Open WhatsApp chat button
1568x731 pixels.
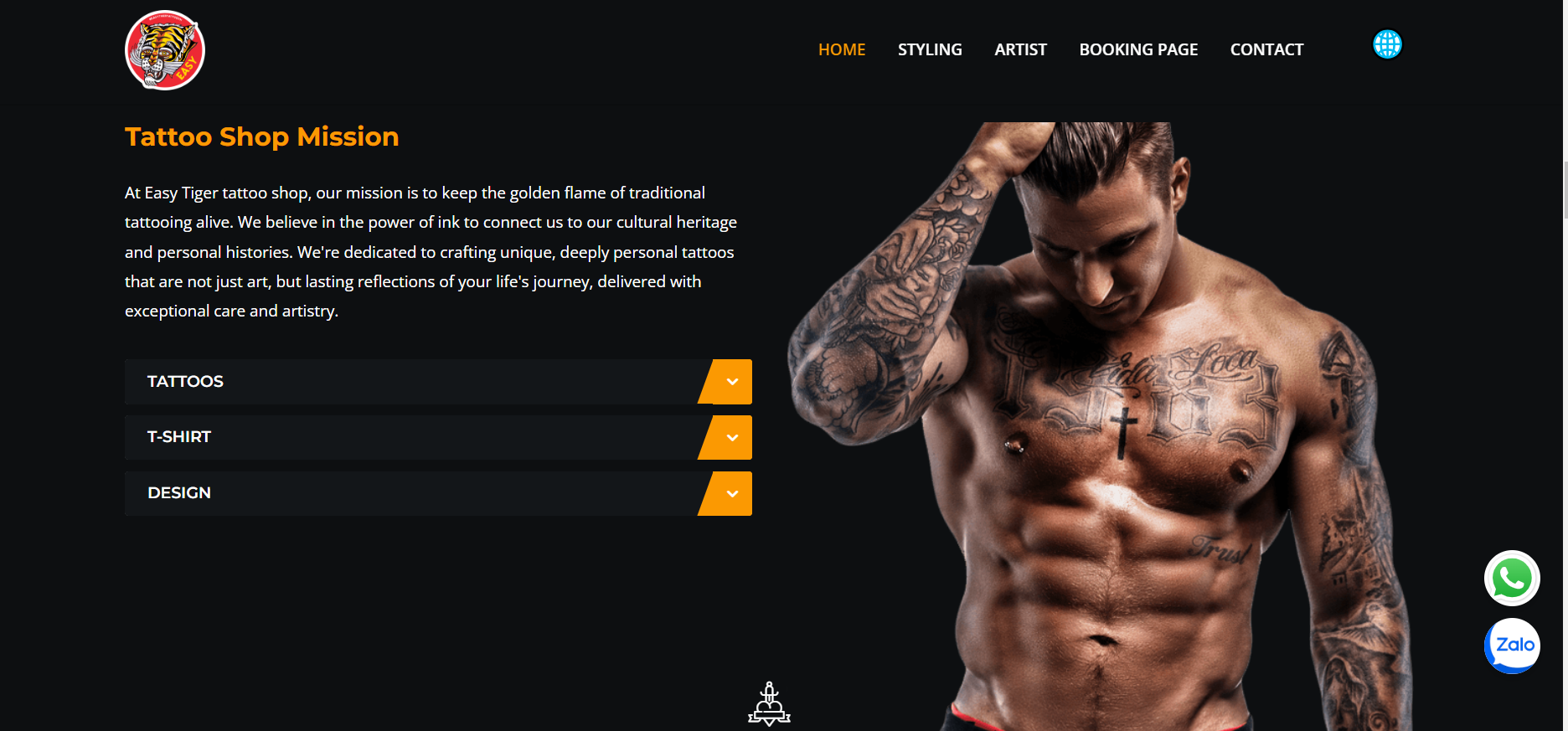(x=1512, y=579)
